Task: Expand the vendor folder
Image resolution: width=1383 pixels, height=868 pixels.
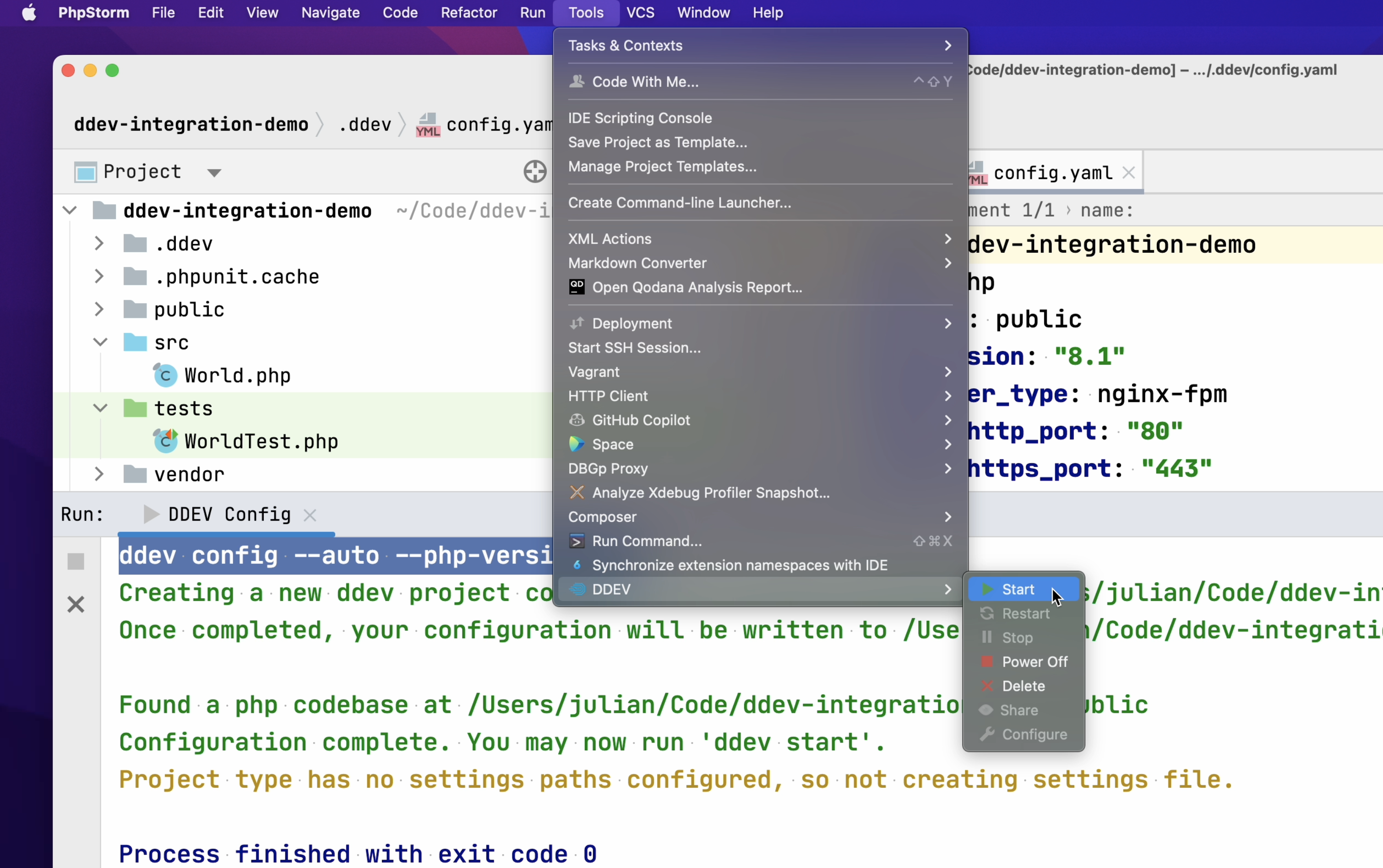Action: (99, 474)
